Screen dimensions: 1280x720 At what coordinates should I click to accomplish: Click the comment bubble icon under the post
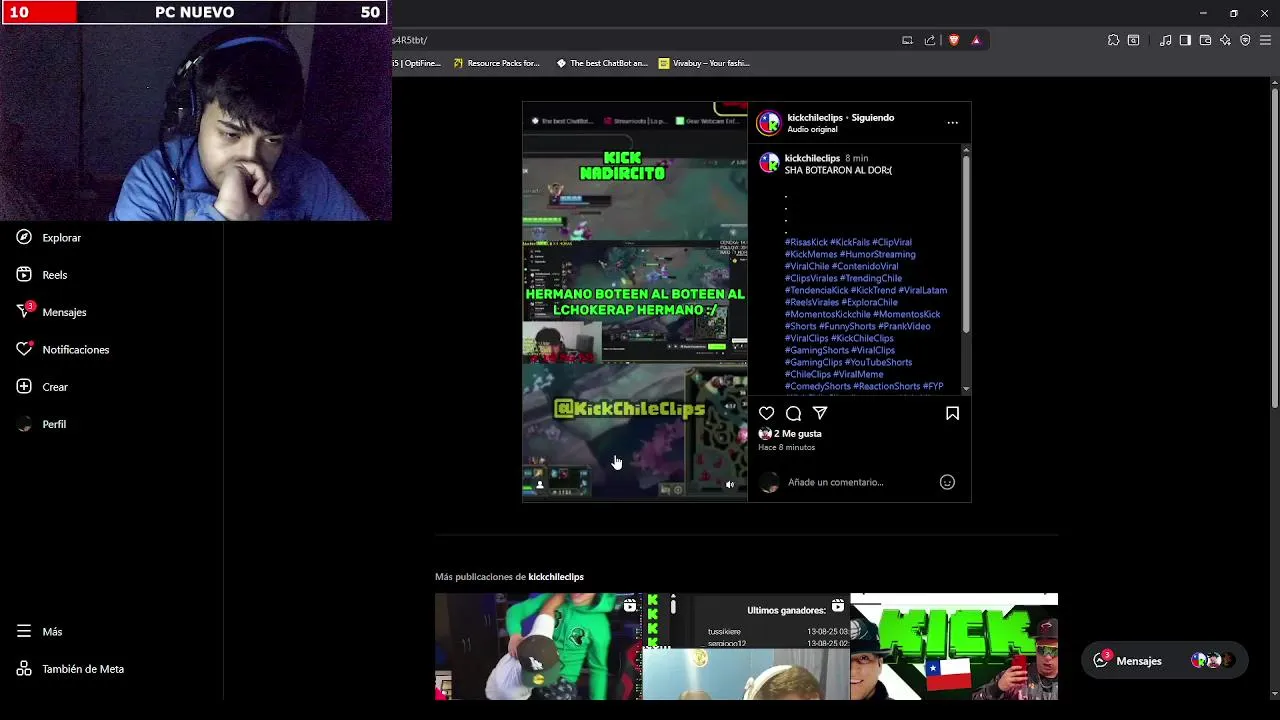point(793,413)
